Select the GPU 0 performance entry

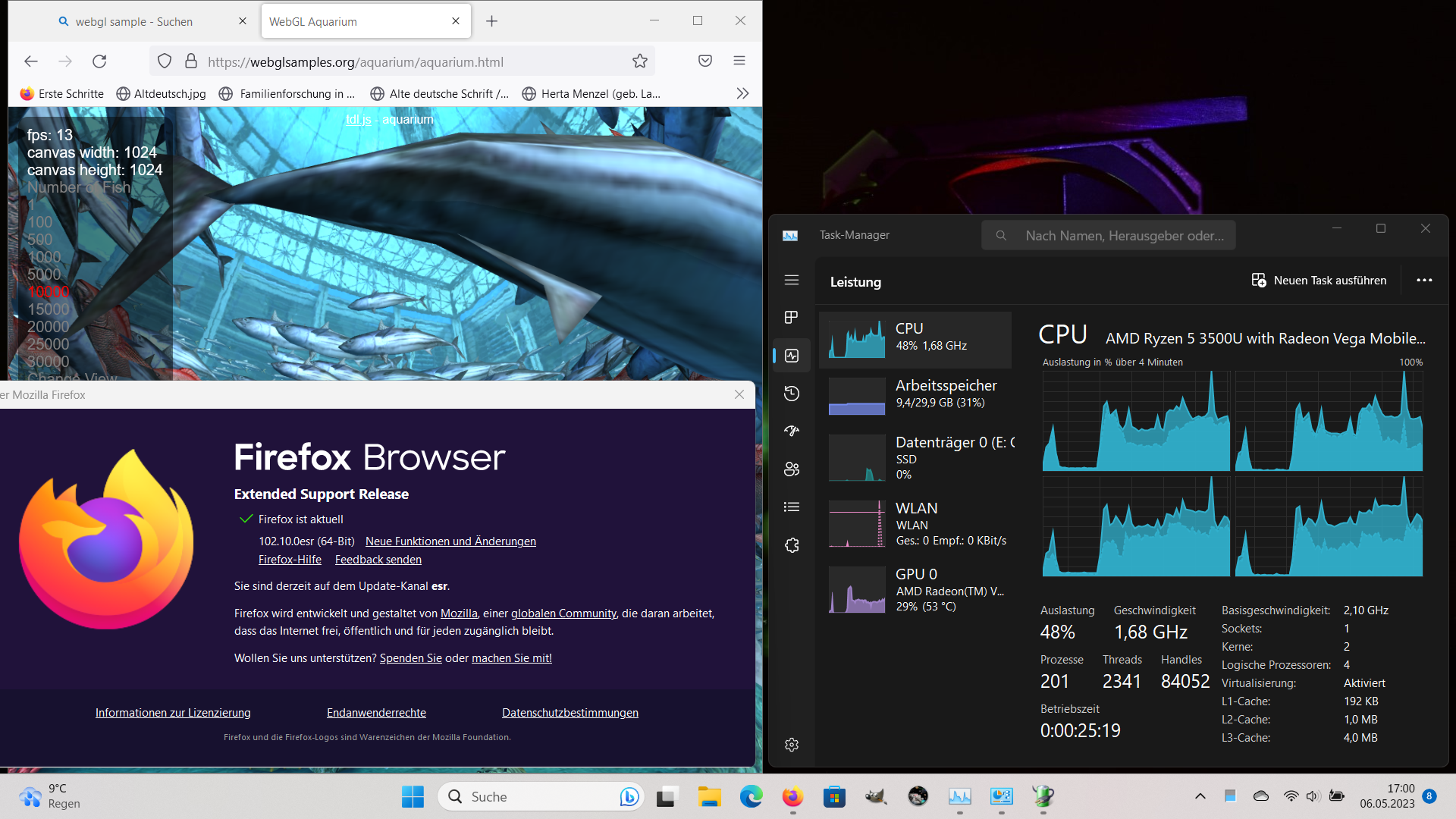(x=915, y=589)
